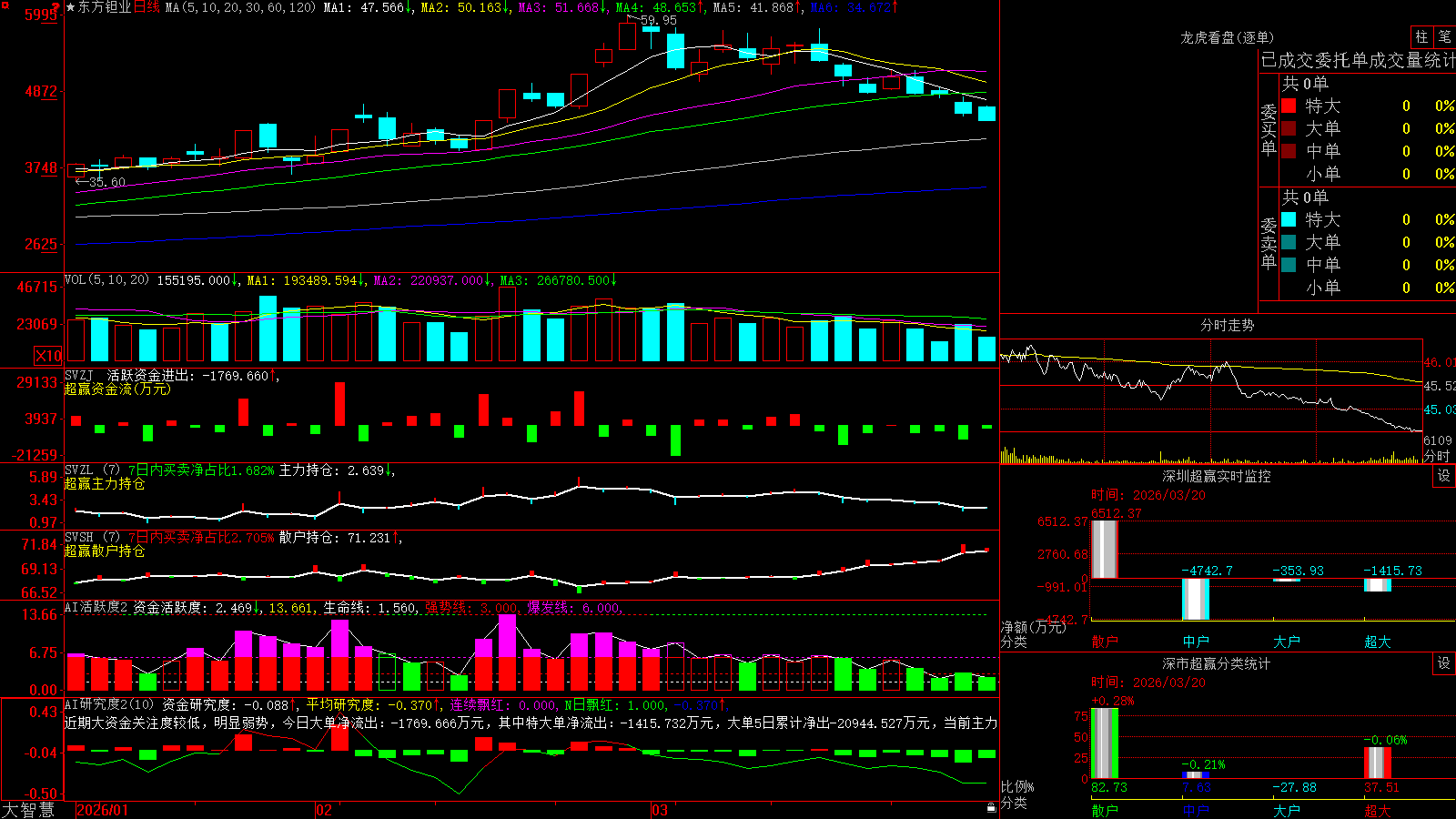Image resolution: width=1456 pixels, height=819 pixels.
Task: Click the 爆发线: 6.000 label
Action: [574, 607]
